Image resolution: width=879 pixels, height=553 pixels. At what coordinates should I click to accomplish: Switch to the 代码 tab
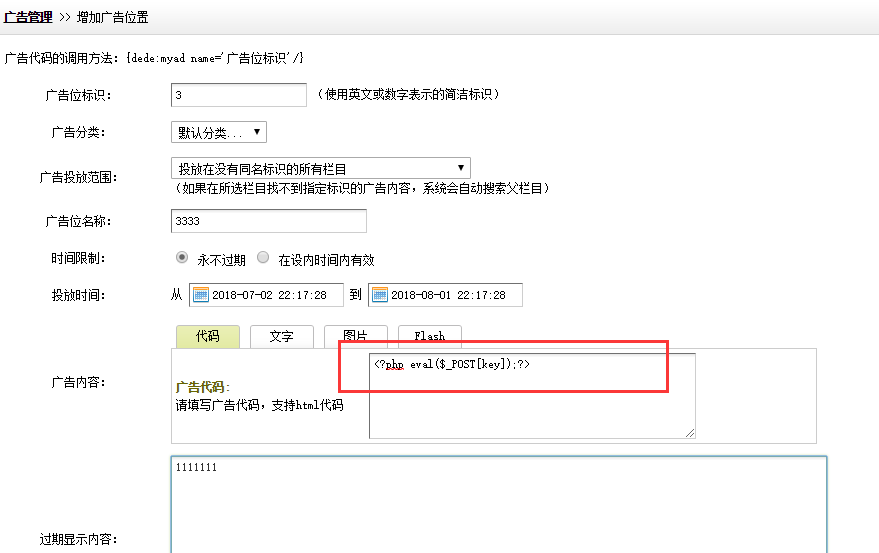(x=208, y=337)
